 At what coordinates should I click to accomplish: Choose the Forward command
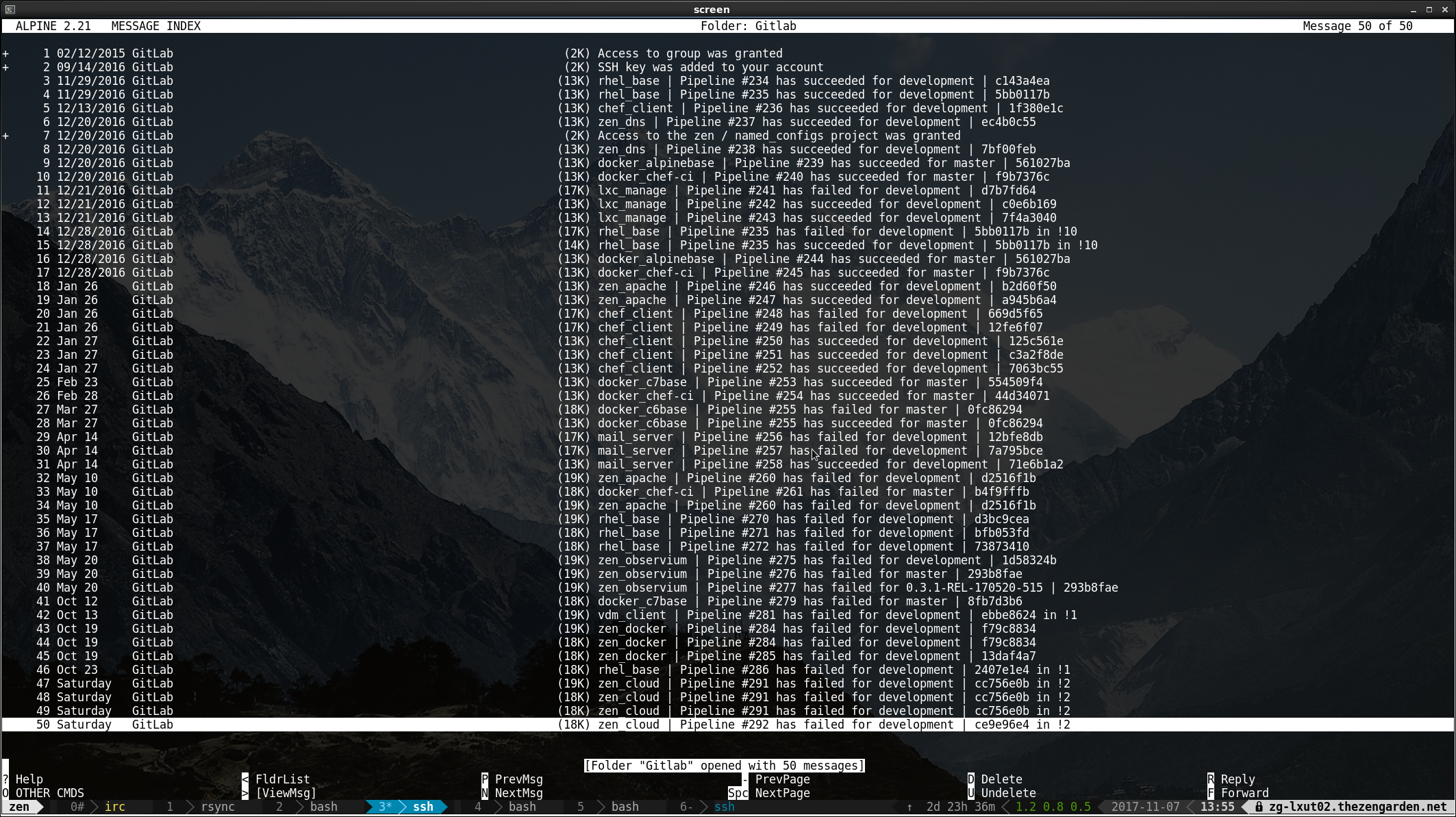click(1238, 793)
